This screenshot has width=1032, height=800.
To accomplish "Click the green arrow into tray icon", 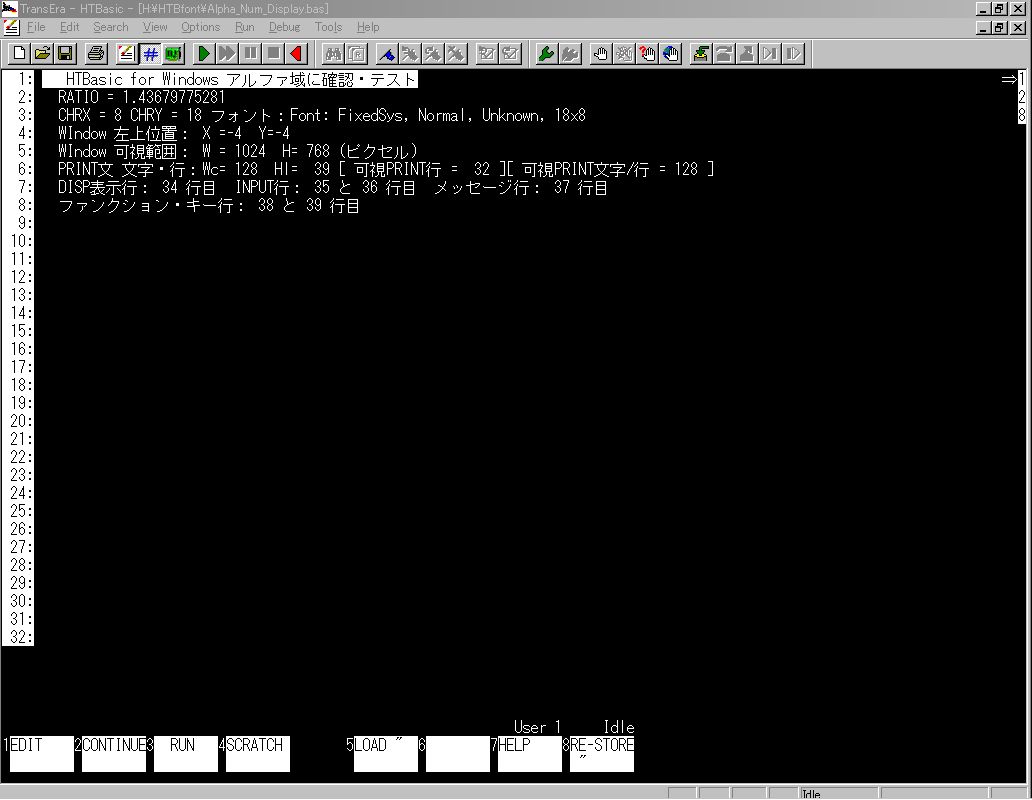I will point(700,53).
